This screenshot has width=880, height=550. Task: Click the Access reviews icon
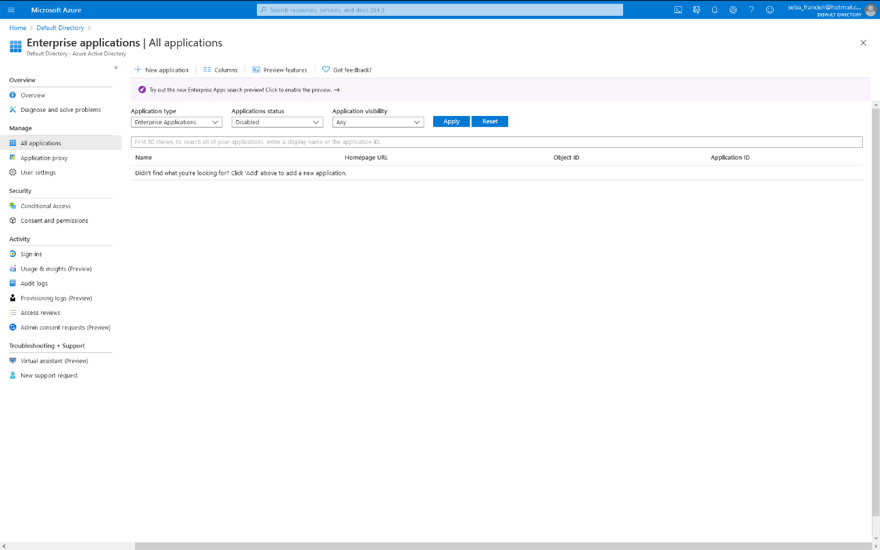[13, 313]
